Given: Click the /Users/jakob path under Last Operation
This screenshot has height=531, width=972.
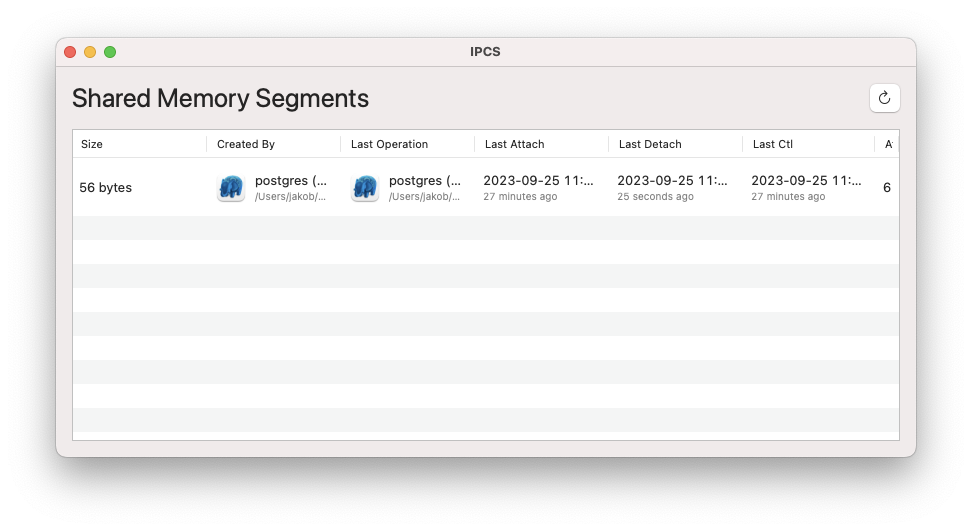Looking at the screenshot, I should point(424,196).
